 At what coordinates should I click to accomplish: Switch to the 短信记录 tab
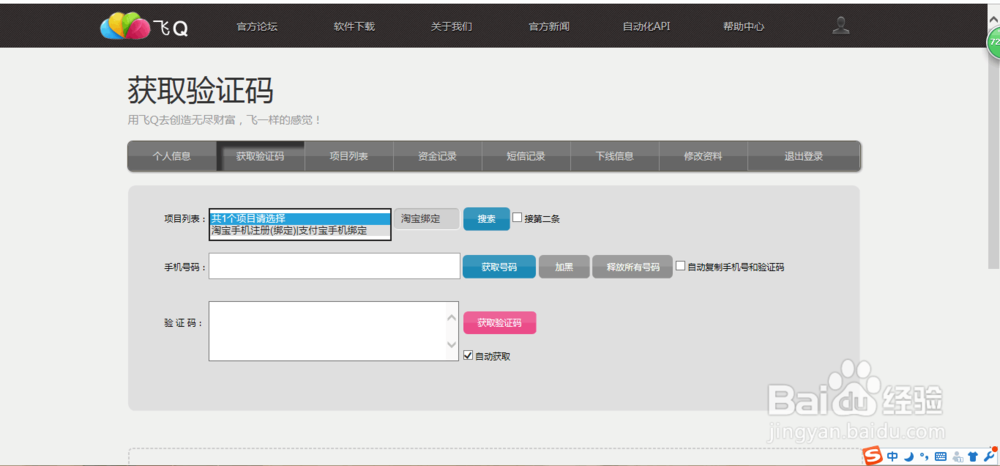click(x=526, y=156)
